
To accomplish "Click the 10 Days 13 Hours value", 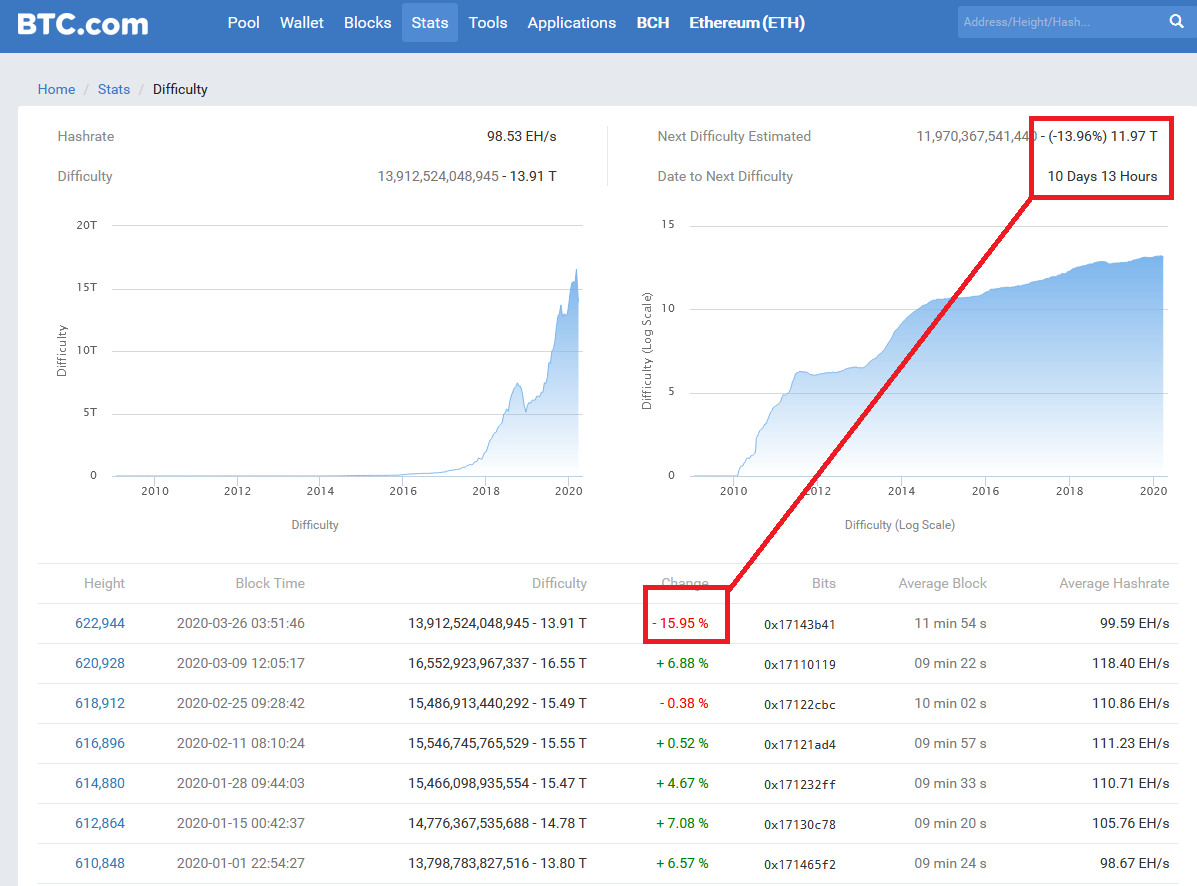I will pos(1102,176).
